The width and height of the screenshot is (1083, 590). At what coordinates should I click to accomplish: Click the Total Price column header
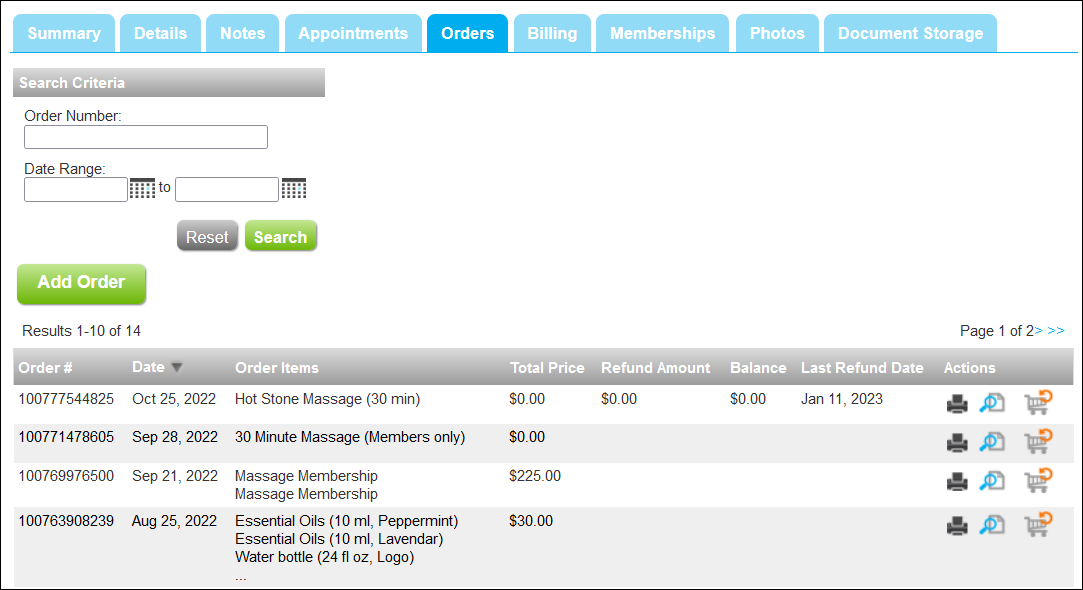click(547, 368)
